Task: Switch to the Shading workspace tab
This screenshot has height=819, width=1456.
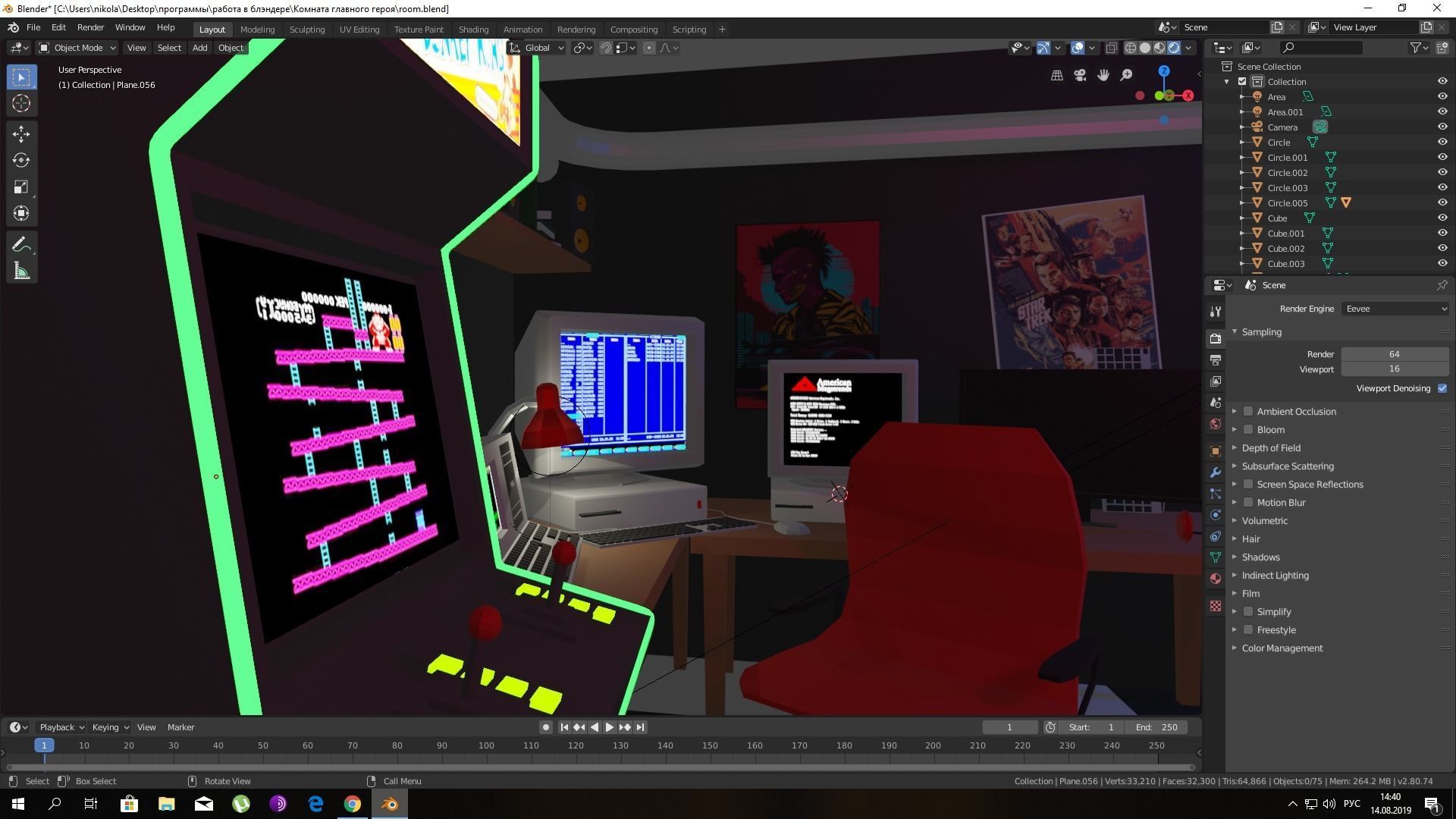Action: tap(473, 30)
